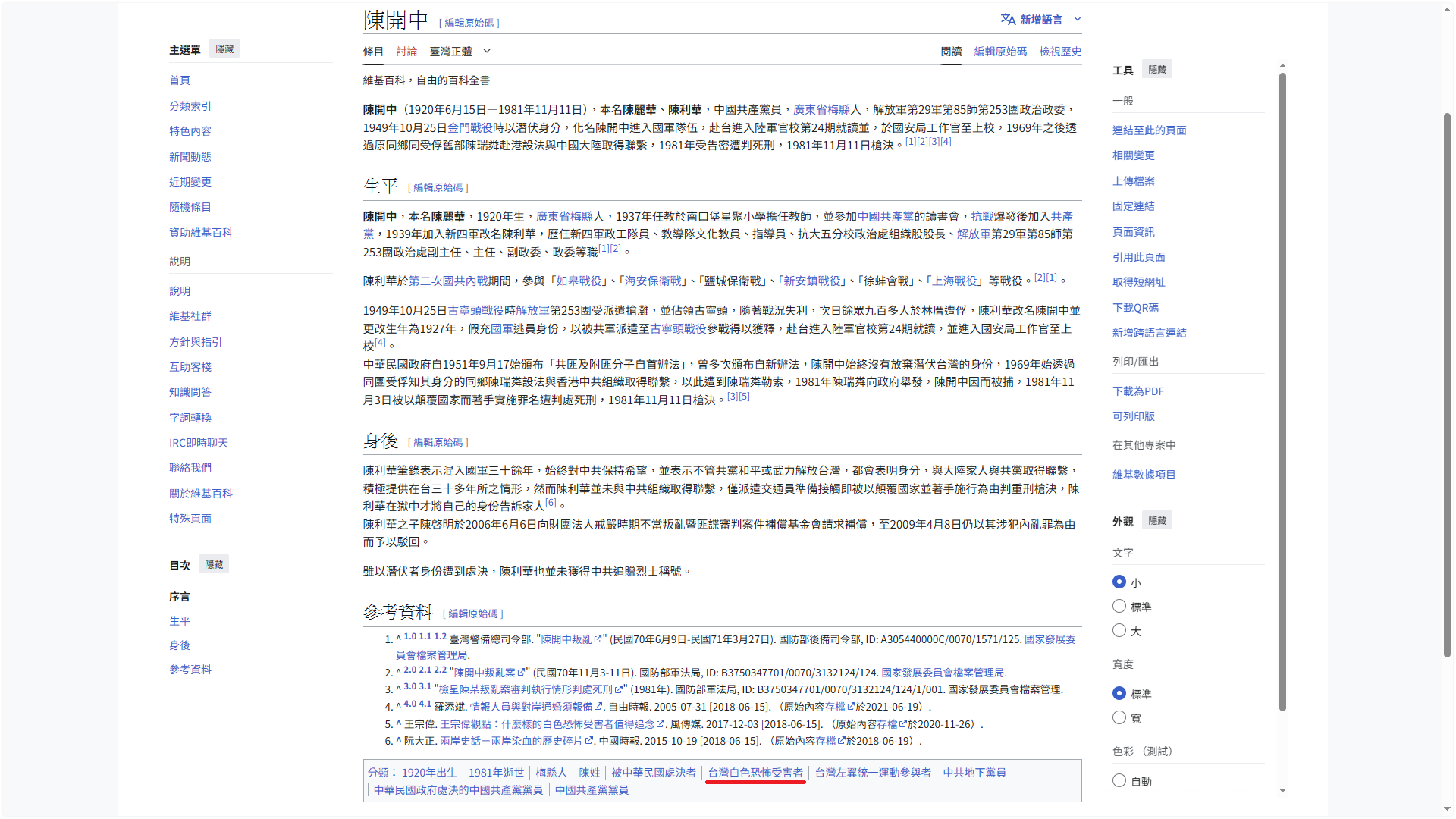Select the 大 text size radio button

coord(1119,631)
